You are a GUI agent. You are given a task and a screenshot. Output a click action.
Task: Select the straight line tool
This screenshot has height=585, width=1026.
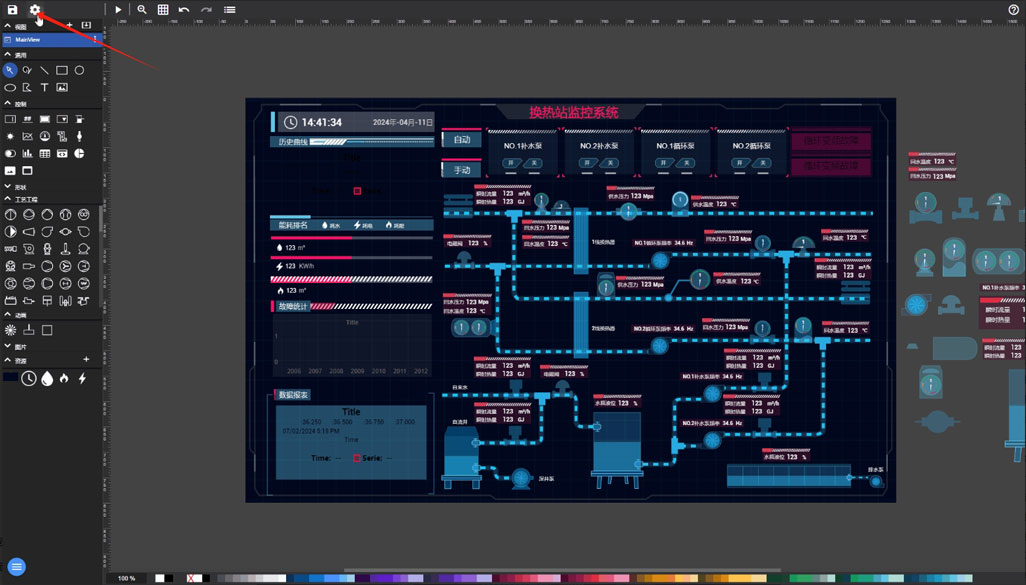[x=44, y=70]
